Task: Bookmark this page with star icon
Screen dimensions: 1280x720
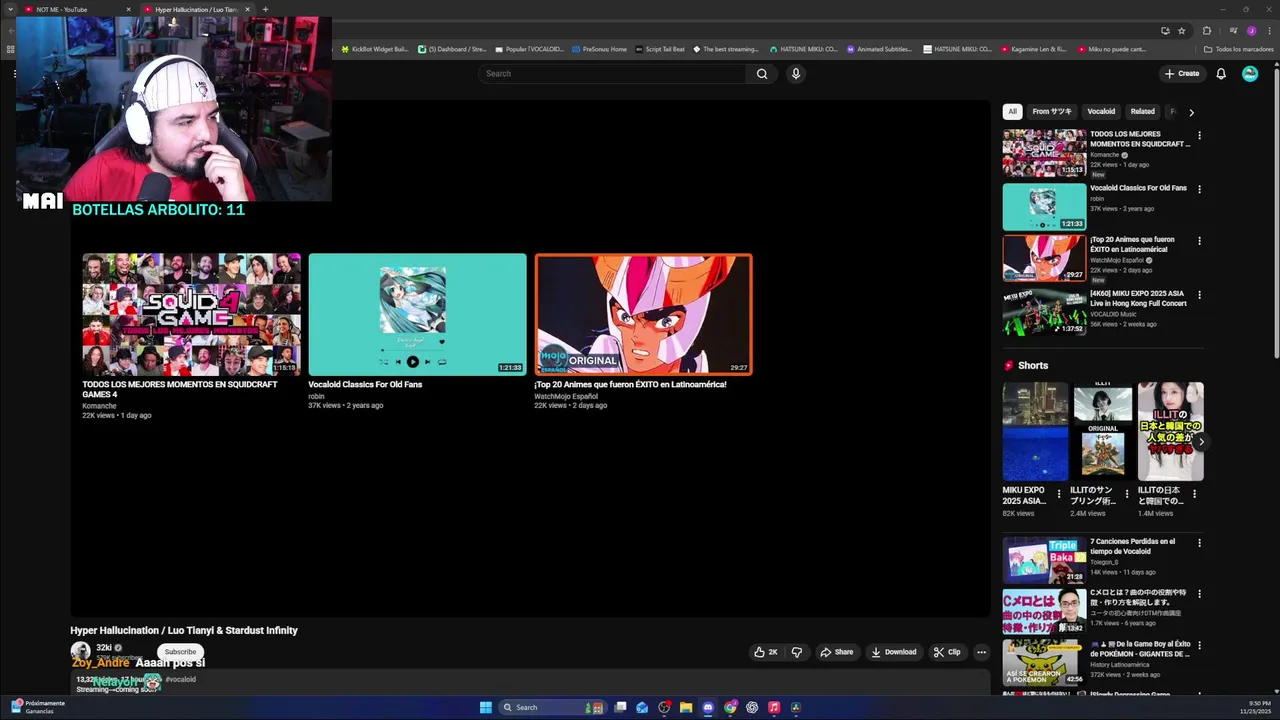Action: 1182,30
